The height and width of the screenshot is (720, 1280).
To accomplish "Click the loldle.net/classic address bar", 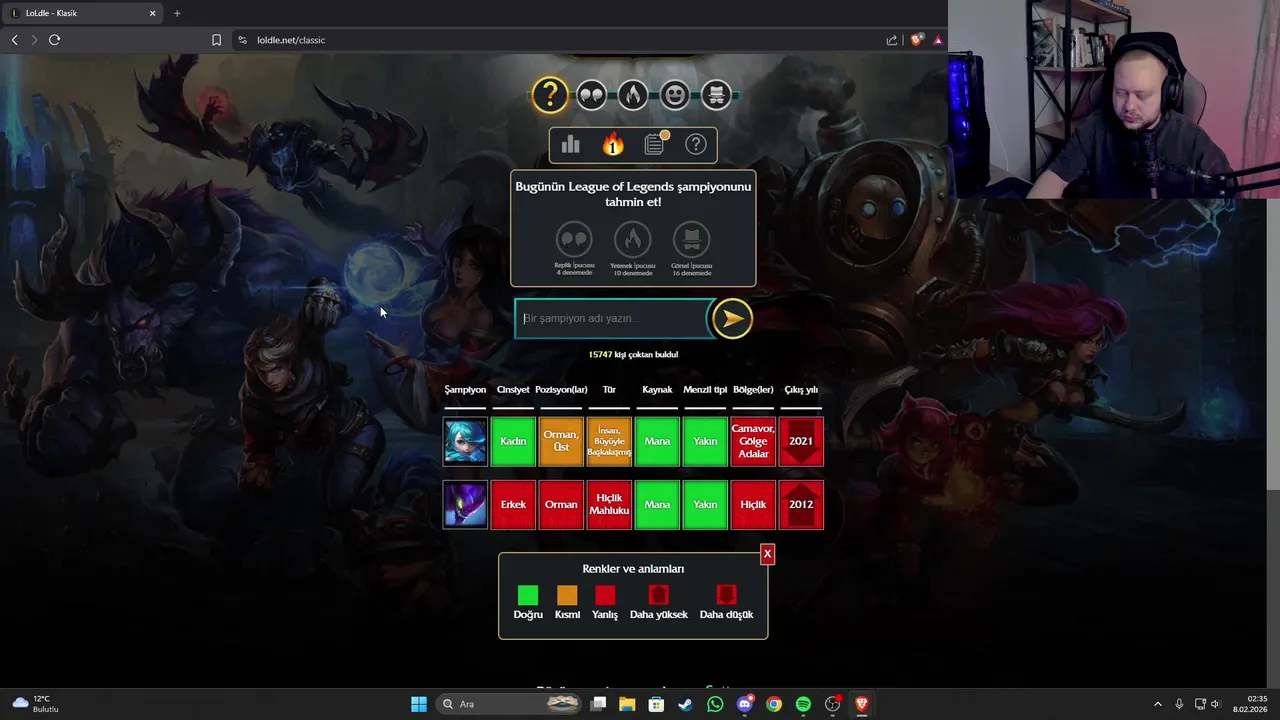I will click(560, 40).
